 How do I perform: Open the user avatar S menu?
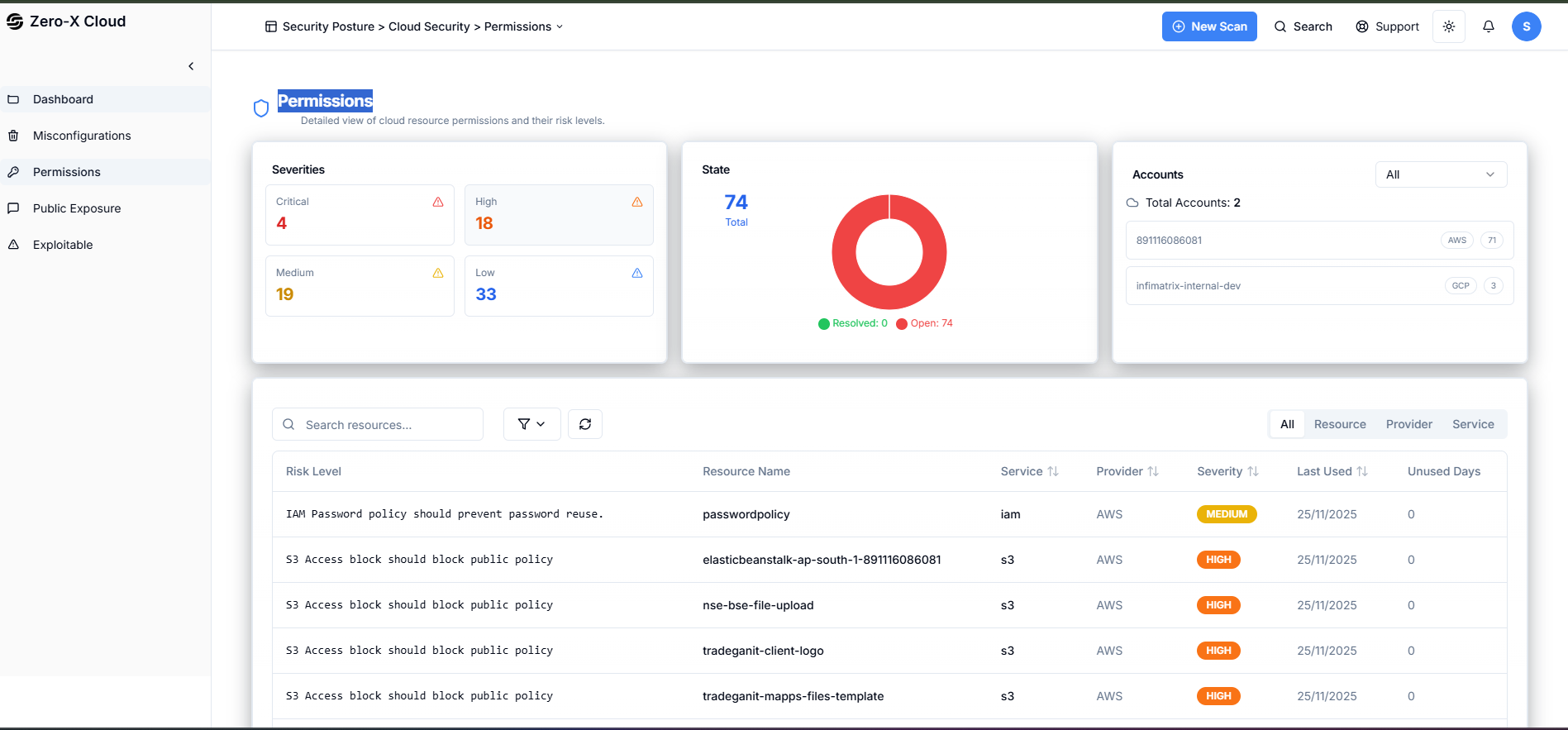[x=1527, y=26]
